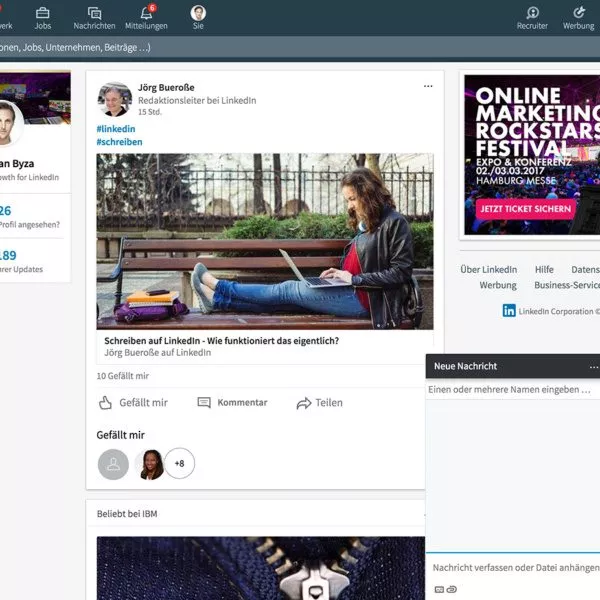Show the +8 more likers
This screenshot has height=600, width=600.
(x=179, y=463)
